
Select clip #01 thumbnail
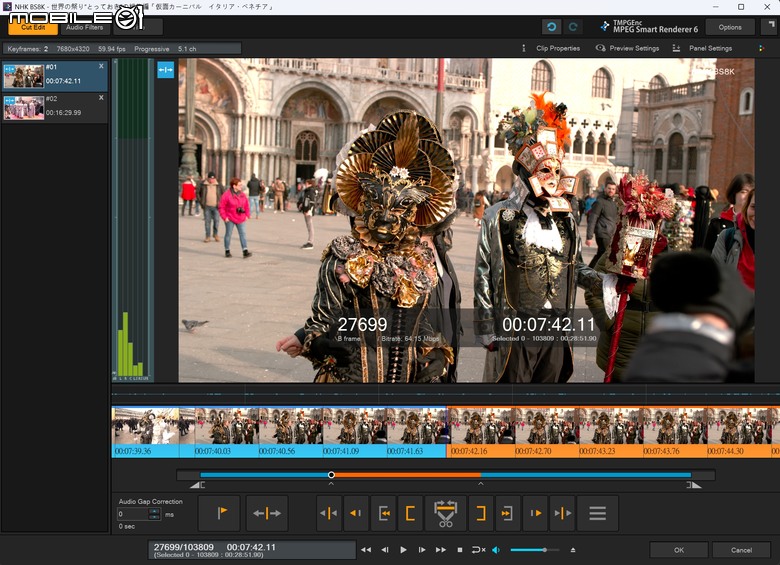click(23, 76)
